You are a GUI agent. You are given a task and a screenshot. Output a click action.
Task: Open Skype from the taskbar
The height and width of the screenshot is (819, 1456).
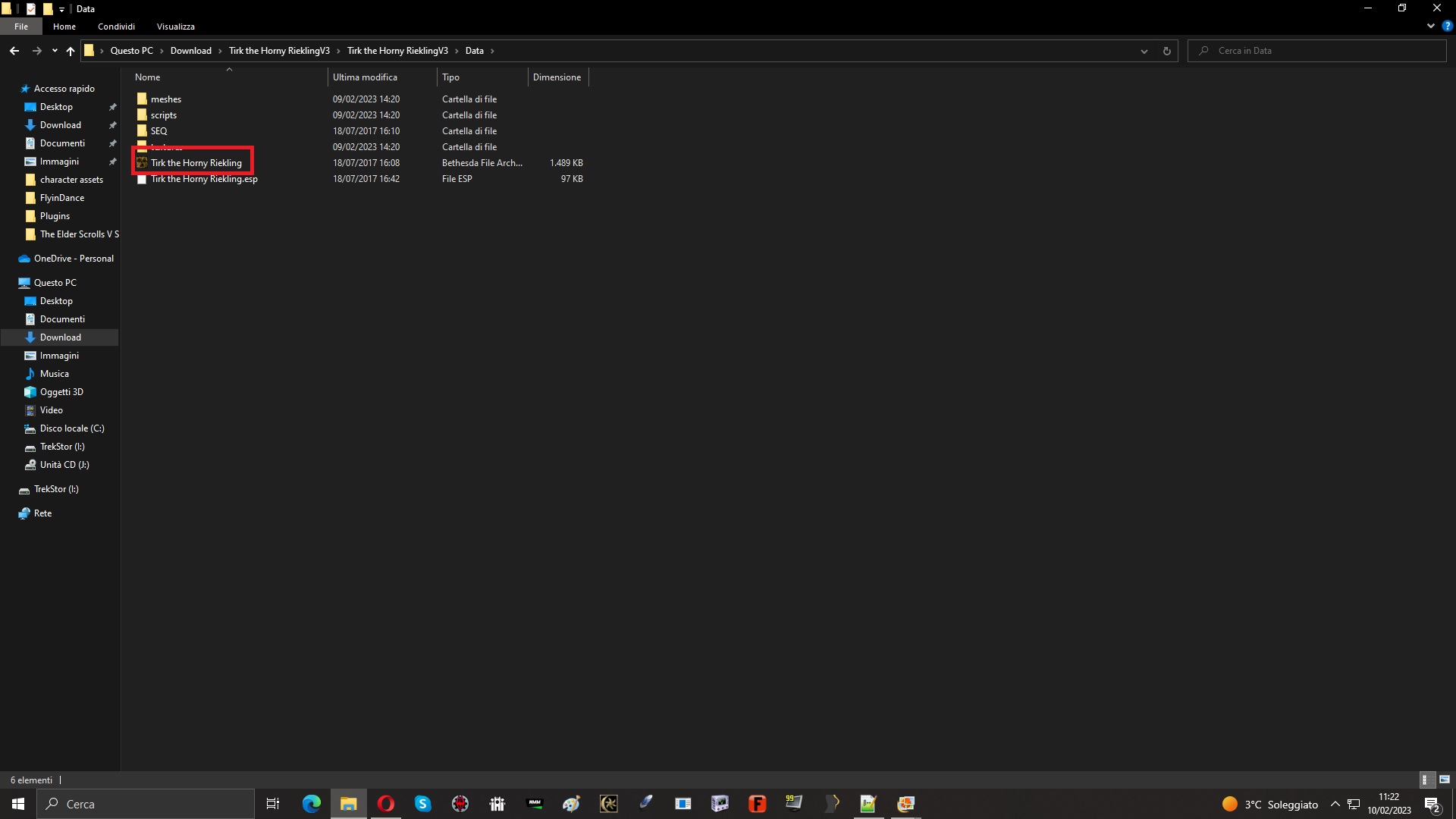[x=423, y=804]
